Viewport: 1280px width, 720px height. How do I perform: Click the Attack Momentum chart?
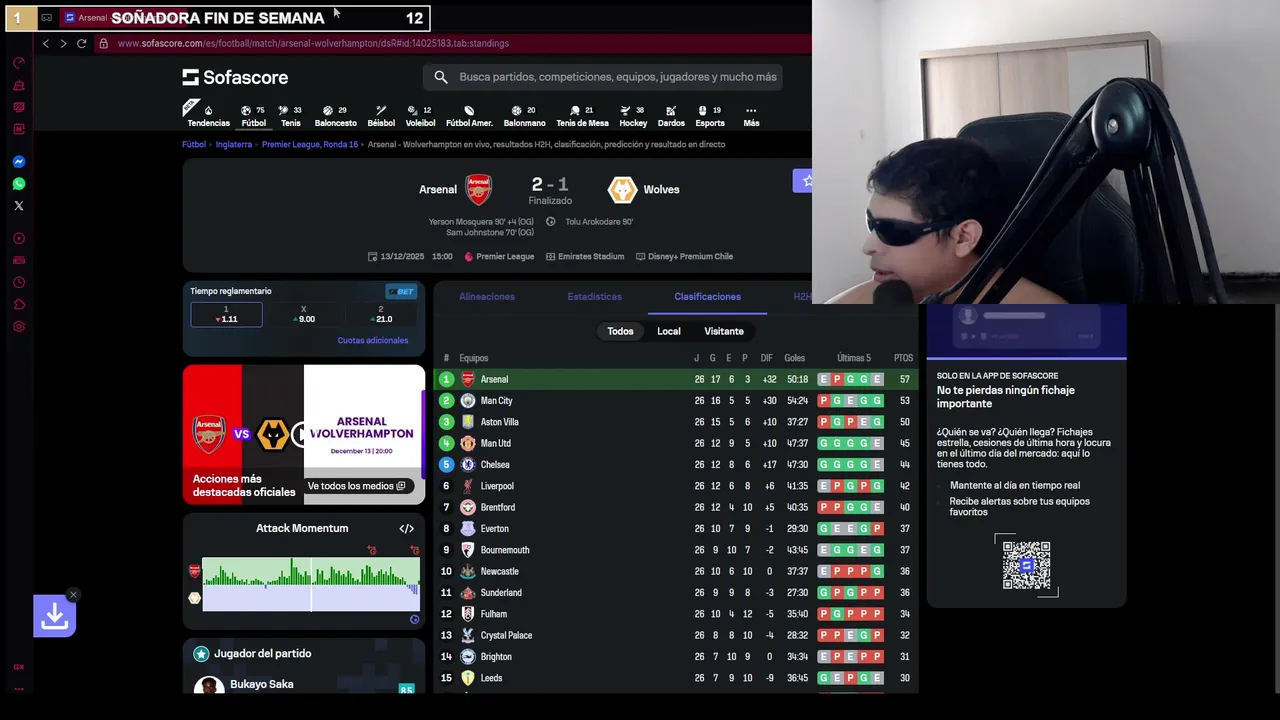(x=311, y=584)
